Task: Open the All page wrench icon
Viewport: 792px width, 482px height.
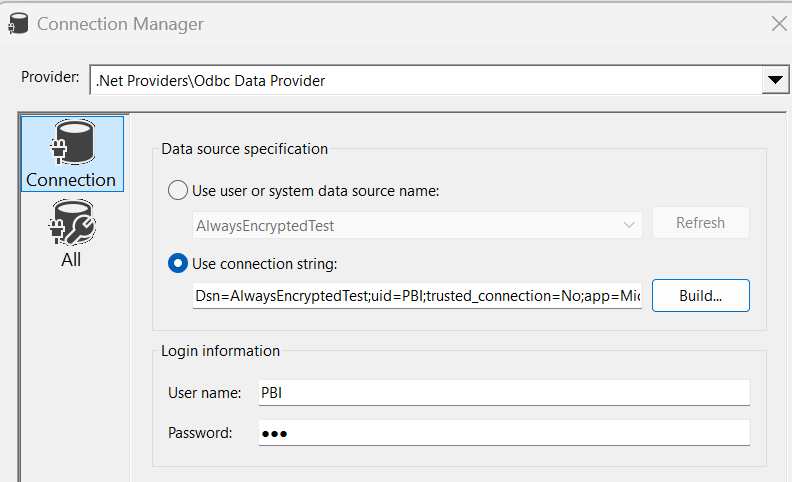Action: [x=71, y=223]
